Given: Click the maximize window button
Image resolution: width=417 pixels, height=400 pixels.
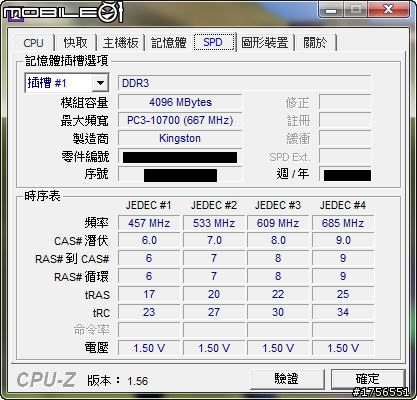Looking at the screenshot, I should pyautogui.click(x=355, y=10).
